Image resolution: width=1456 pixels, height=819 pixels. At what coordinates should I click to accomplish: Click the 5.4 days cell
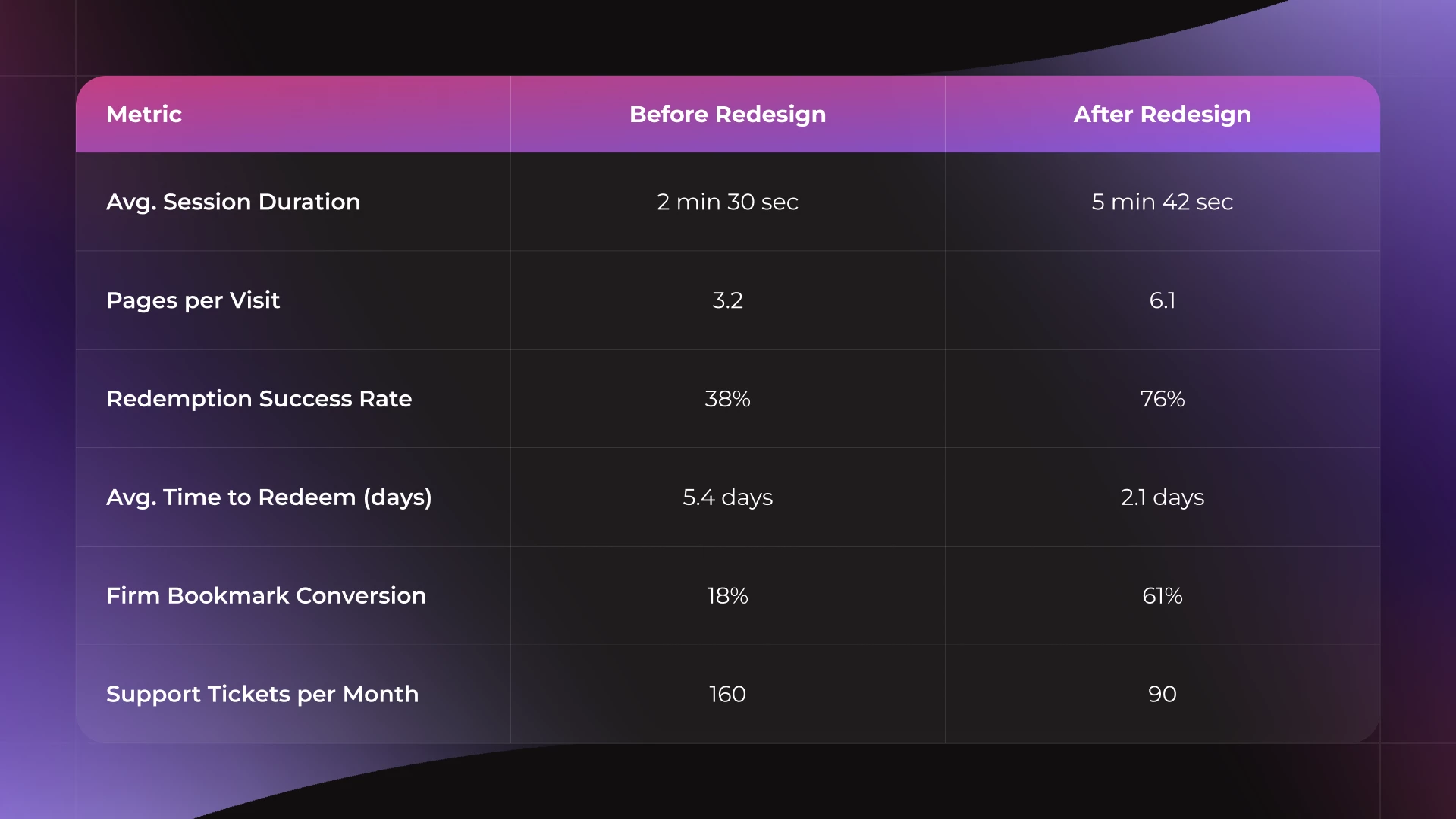(727, 497)
